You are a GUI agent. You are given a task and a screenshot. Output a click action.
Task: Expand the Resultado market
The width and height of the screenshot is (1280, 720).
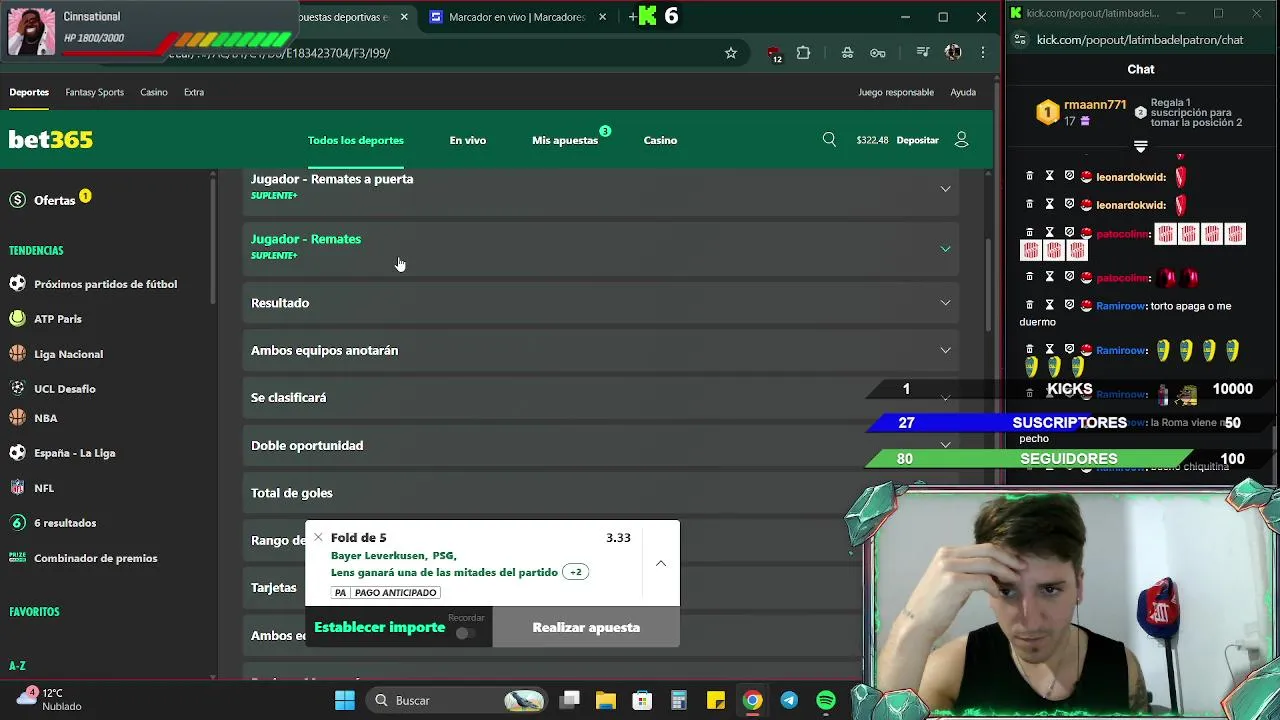click(601, 303)
